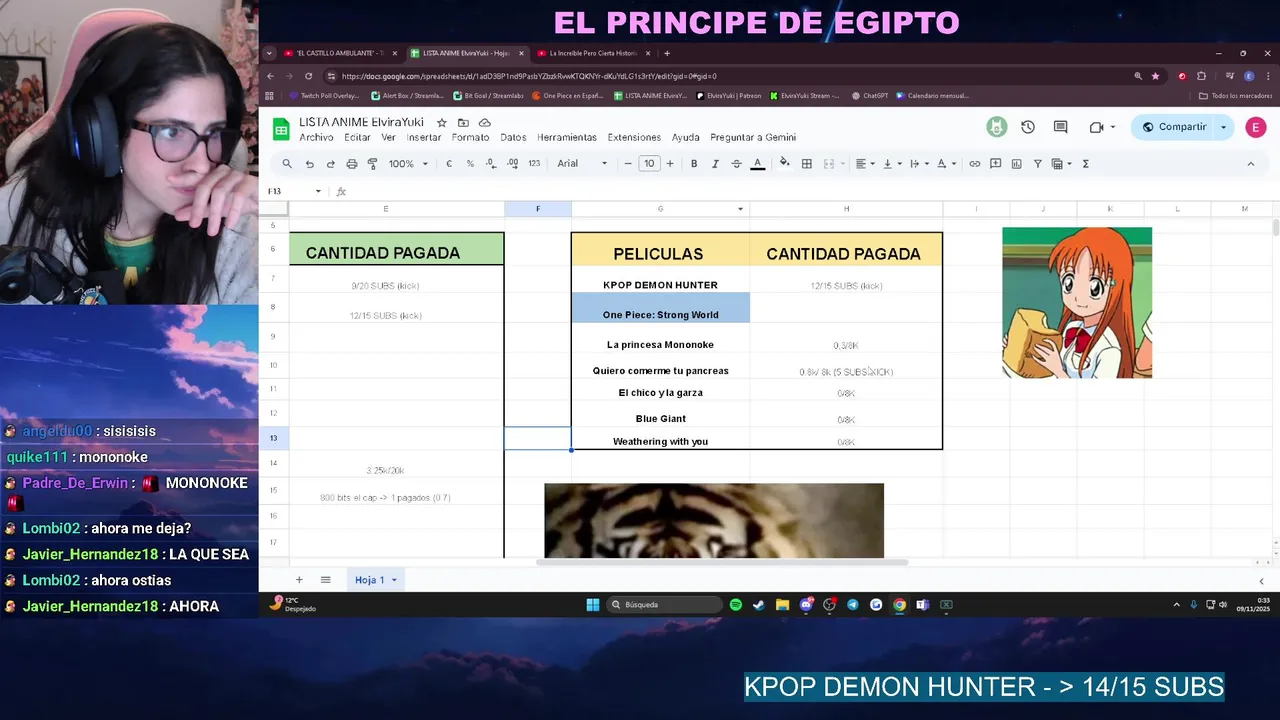Open the Extensiones menu
This screenshot has height=720, width=1280.
point(634,137)
